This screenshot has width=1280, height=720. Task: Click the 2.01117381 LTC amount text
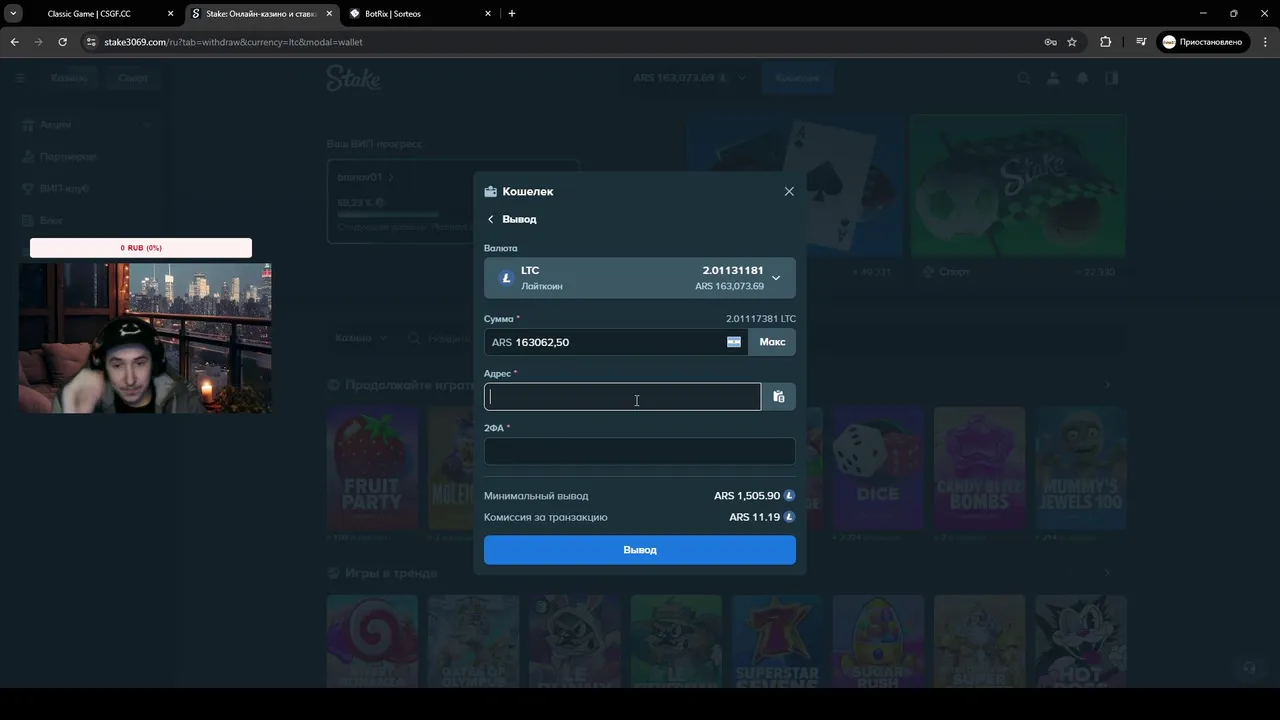tap(761, 319)
